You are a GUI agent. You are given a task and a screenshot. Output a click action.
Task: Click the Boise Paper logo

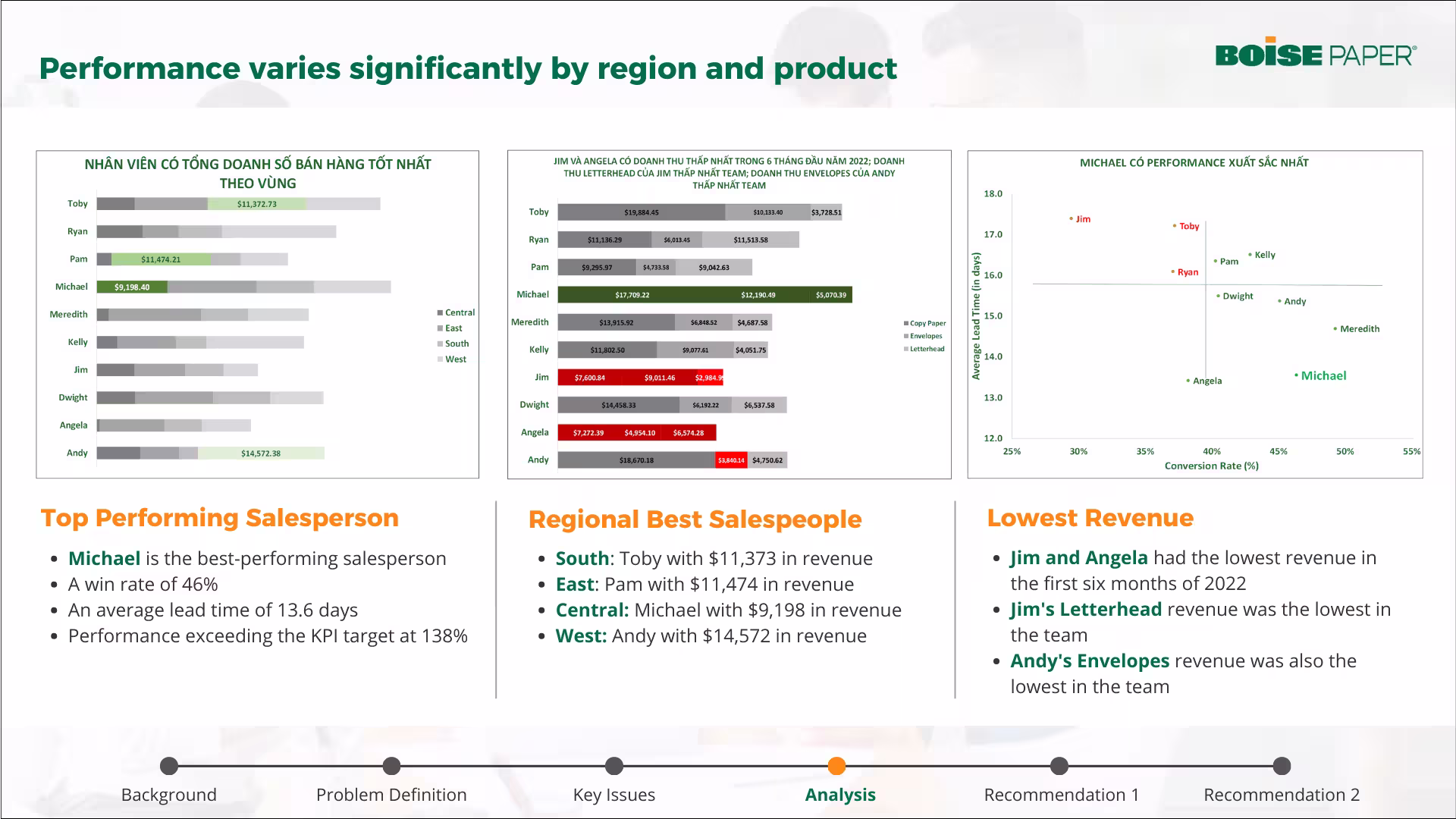tap(1315, 53)
